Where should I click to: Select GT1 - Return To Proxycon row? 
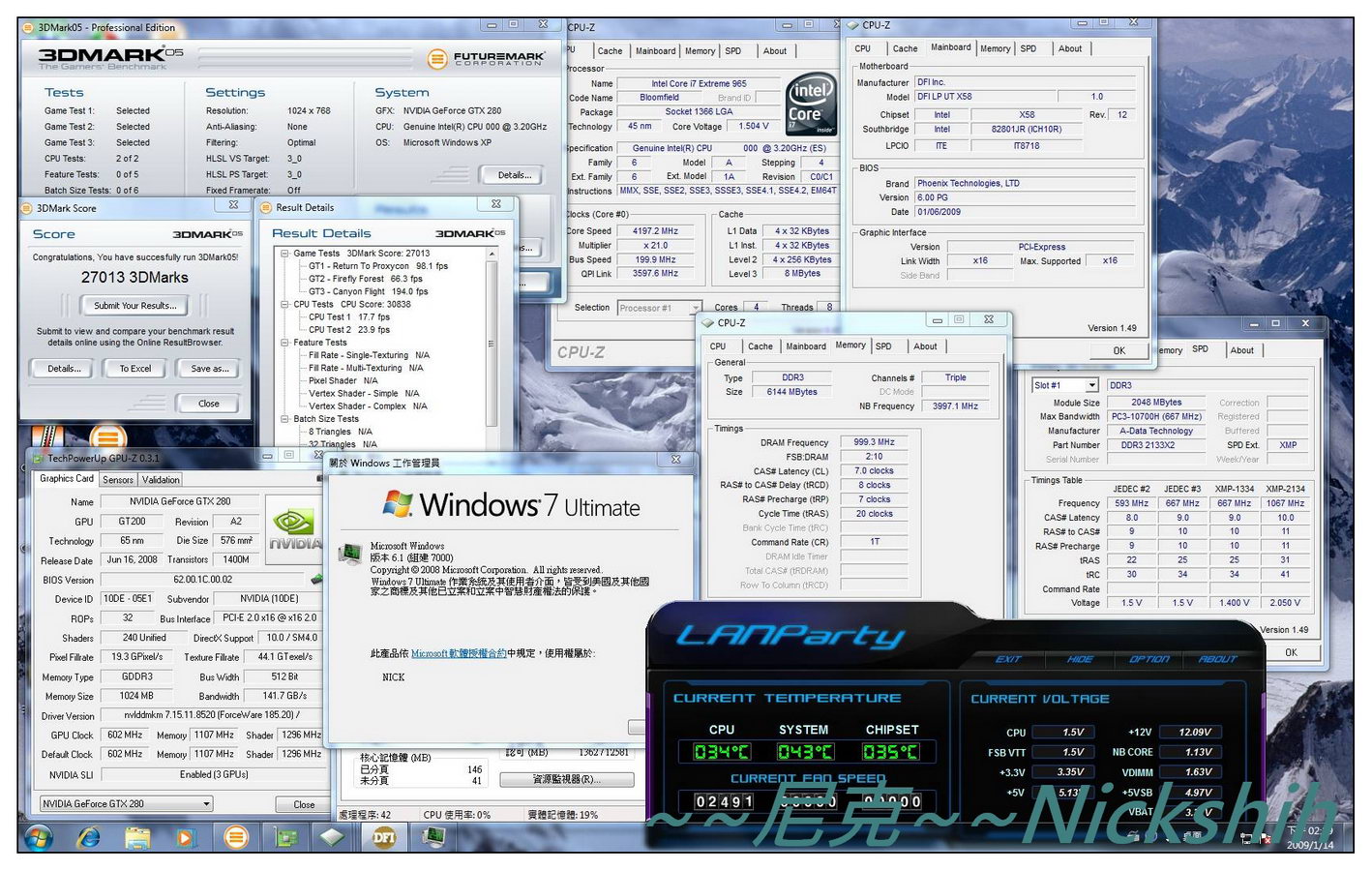coord(377,266)
